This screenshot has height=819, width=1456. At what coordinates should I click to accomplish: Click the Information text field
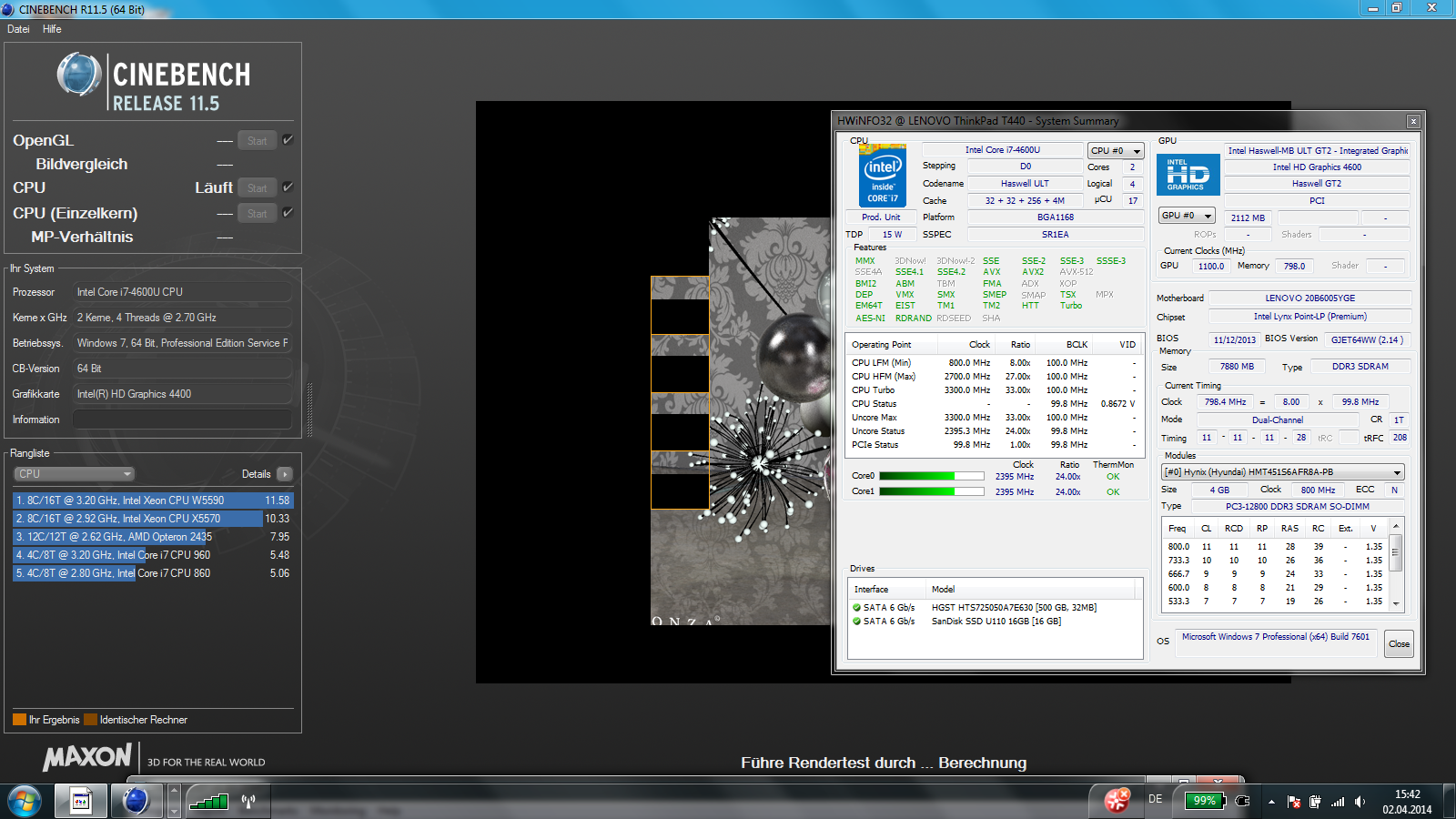click(x=182, y=420)
